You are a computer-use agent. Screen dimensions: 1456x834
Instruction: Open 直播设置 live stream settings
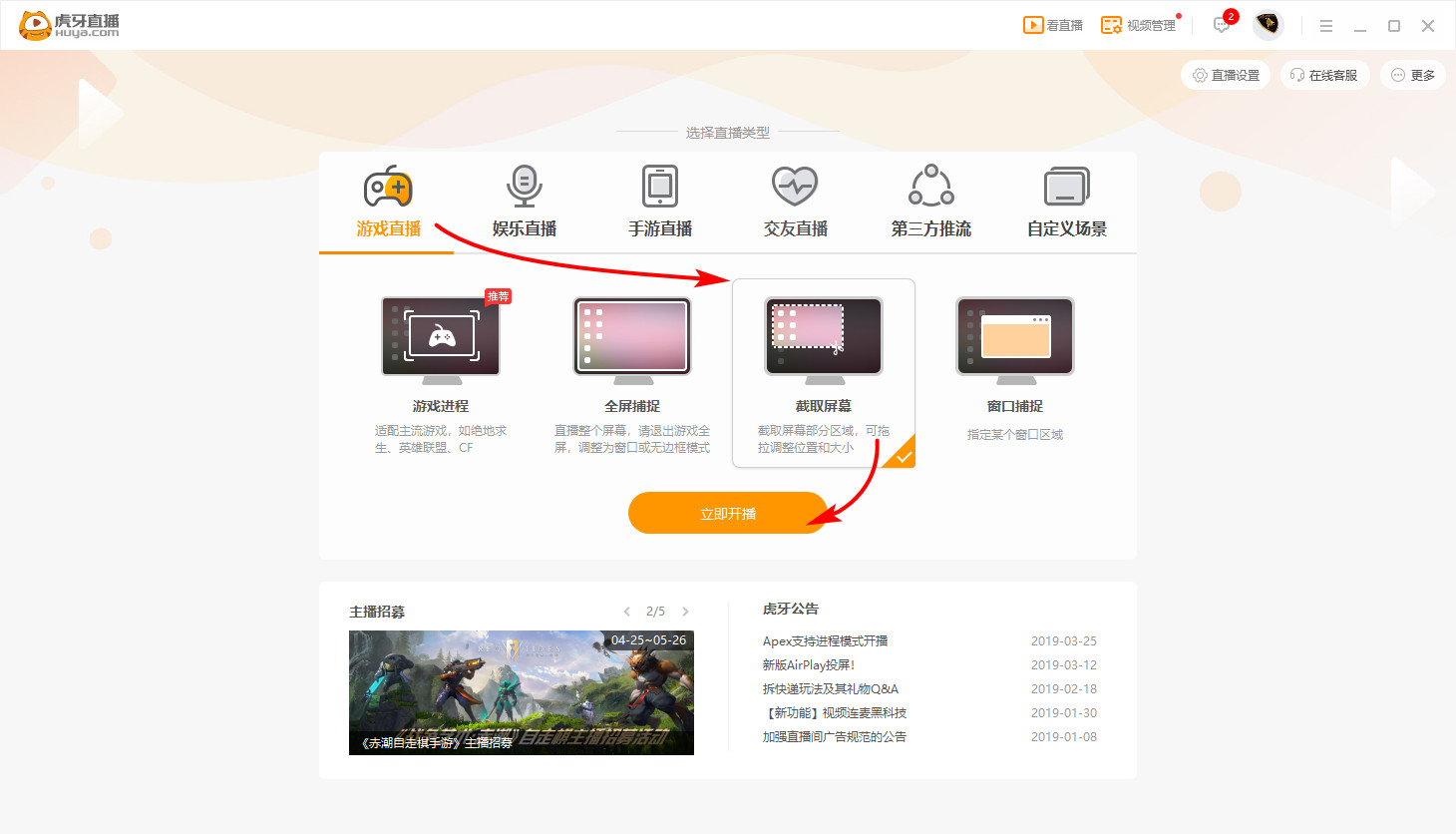coord(1225,74)
